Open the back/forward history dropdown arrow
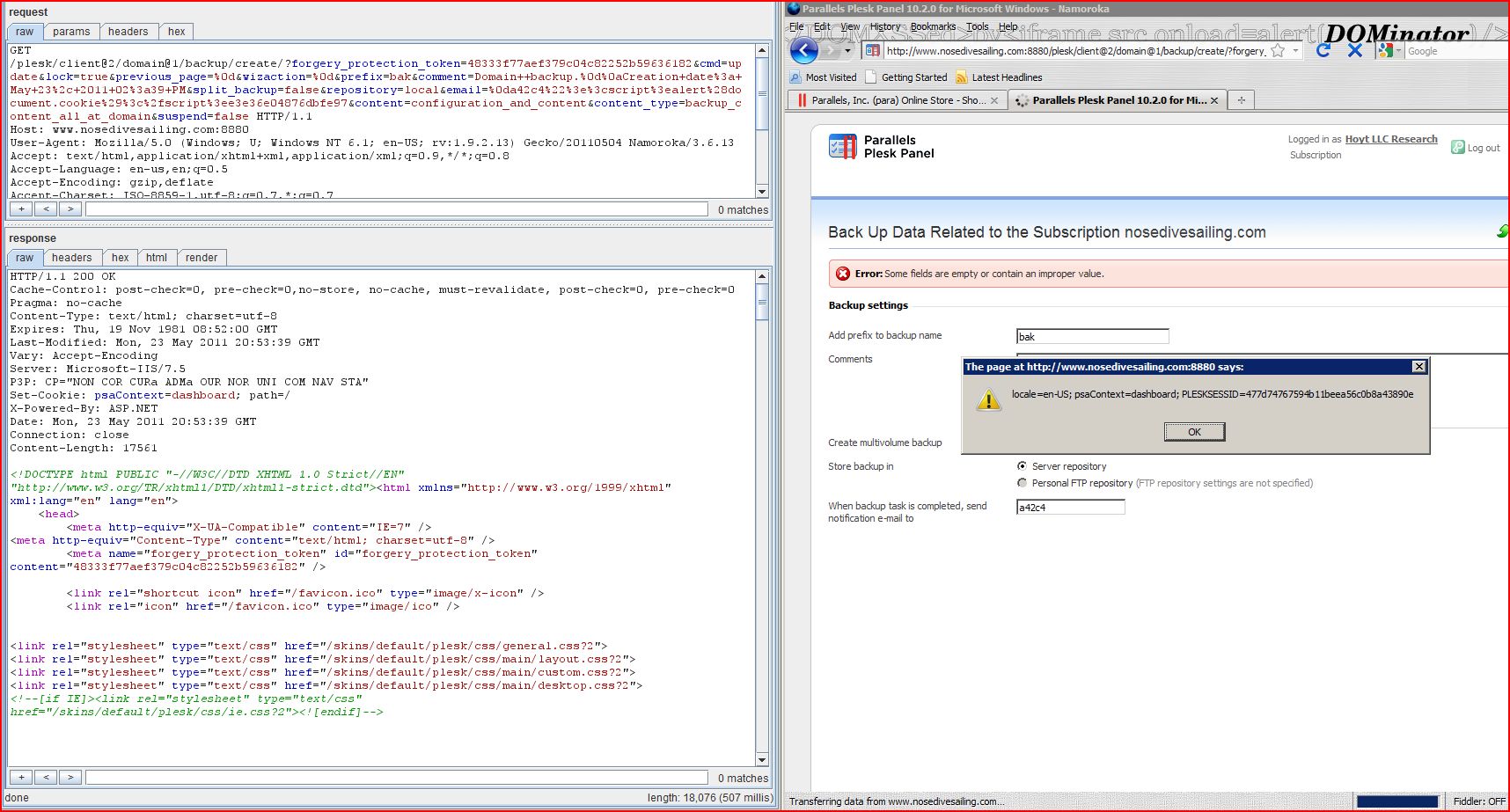Viewport: 1510px width, 812px height. point(848,51)
